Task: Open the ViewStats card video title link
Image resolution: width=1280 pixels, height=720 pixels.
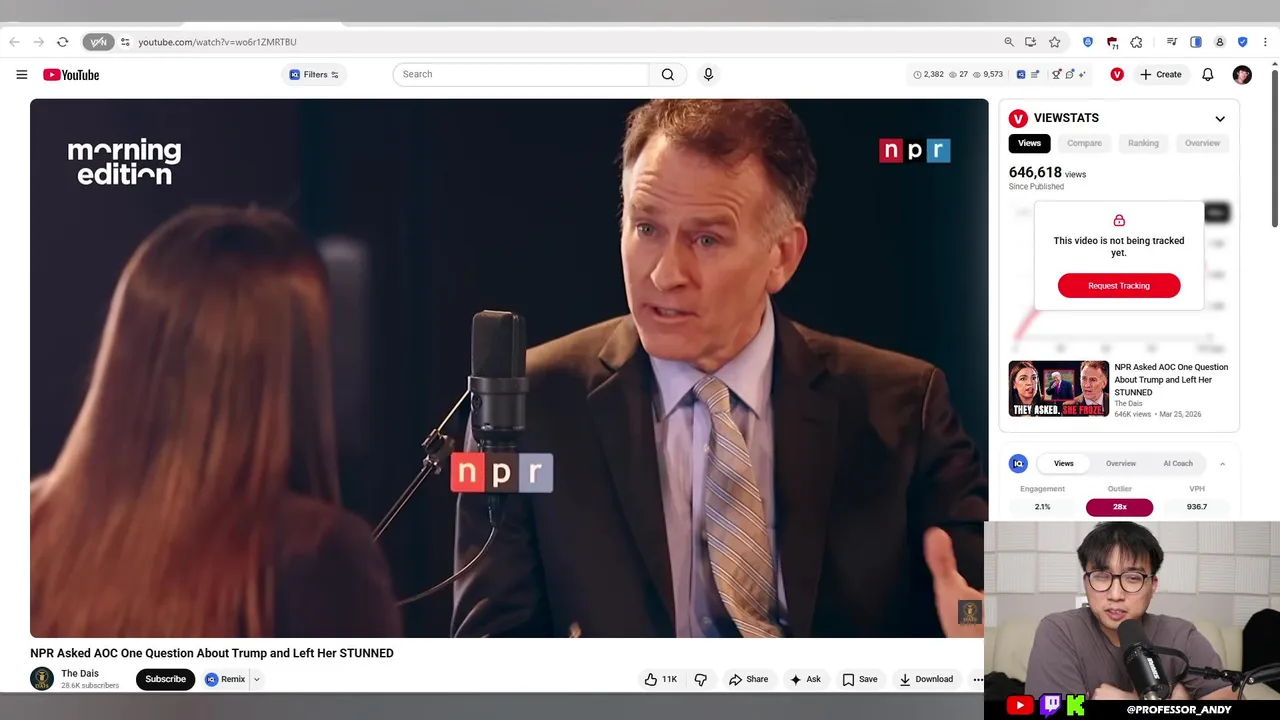Action: 1171,380
